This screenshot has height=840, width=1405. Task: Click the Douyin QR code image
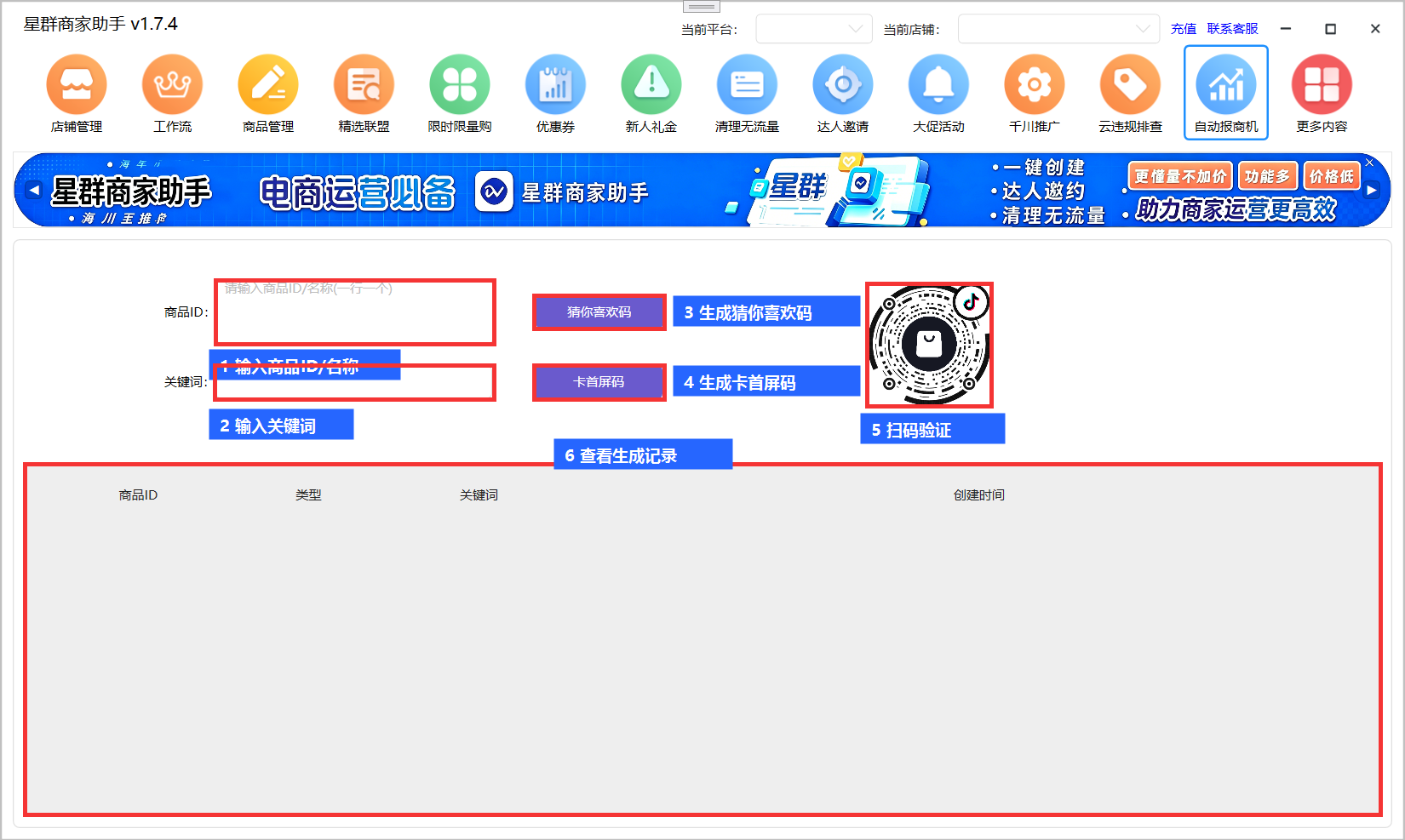click(x=929, y=345)
